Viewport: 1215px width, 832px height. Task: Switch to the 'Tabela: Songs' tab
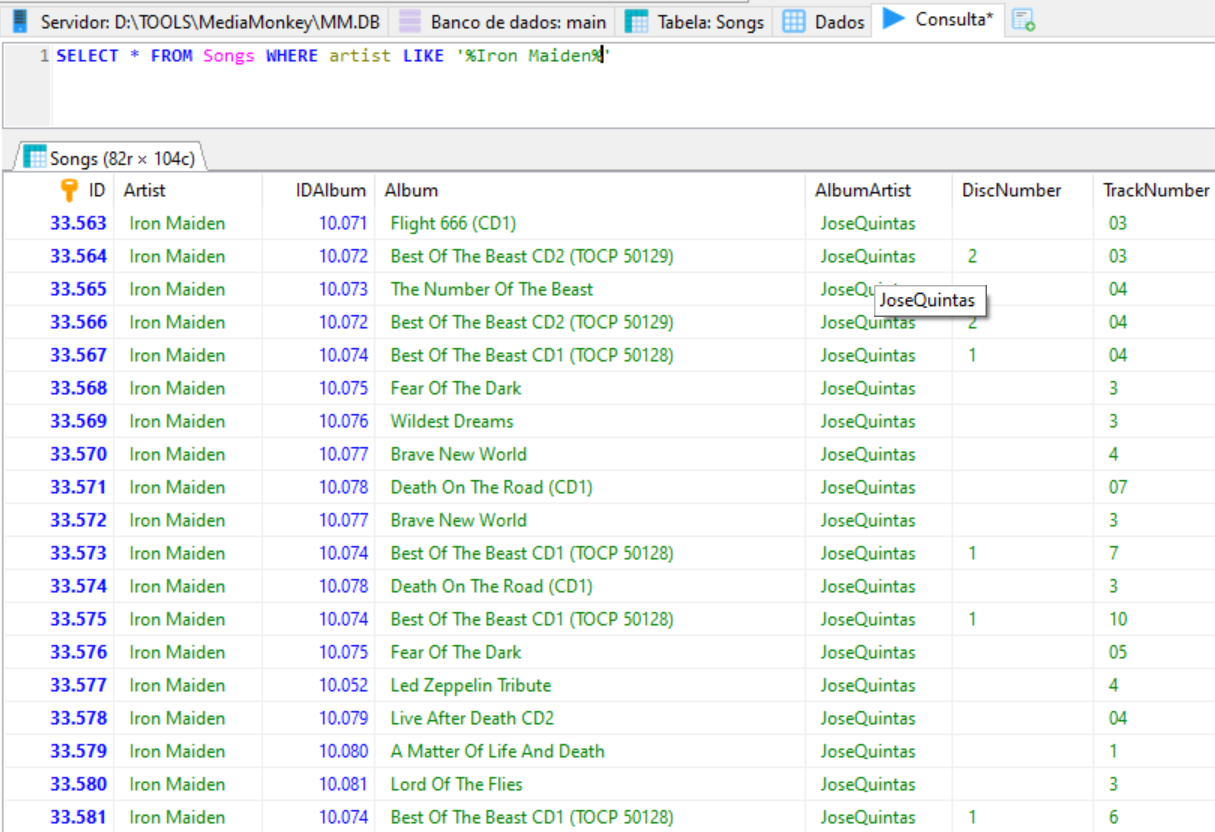pyautogui.click(x=696, y=21)
